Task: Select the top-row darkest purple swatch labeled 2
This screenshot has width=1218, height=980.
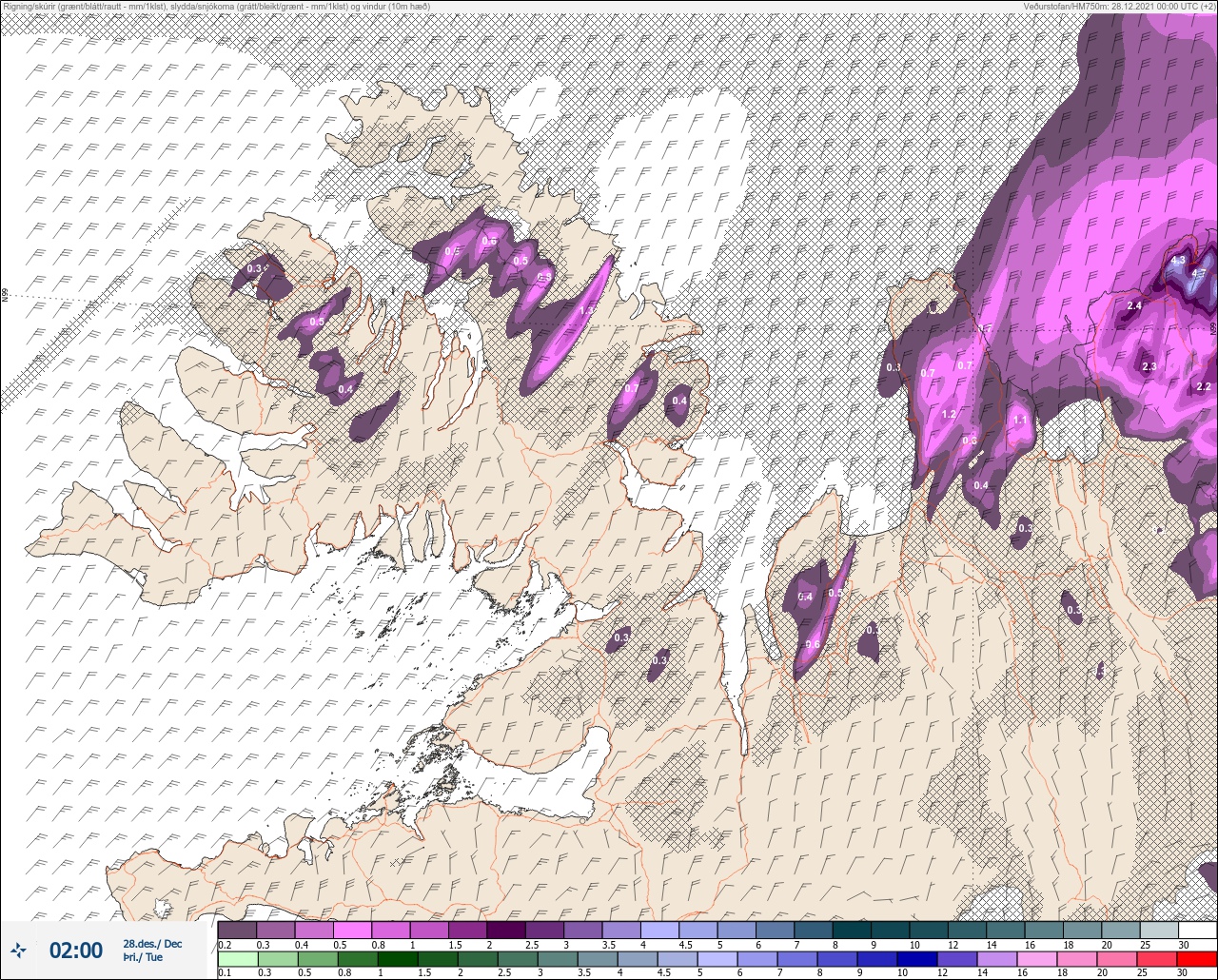Action: click(x=506, y=930)
